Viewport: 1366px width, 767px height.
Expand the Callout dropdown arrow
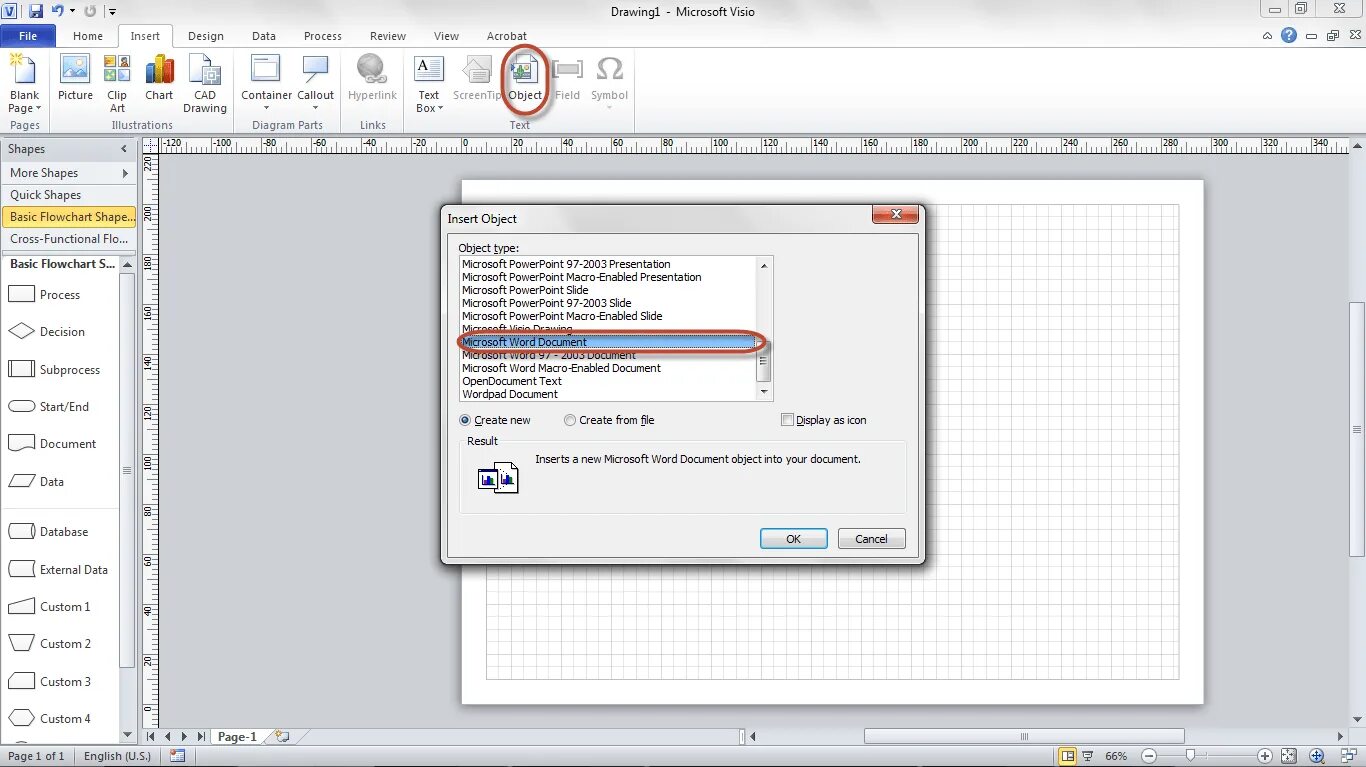point(315,108)
